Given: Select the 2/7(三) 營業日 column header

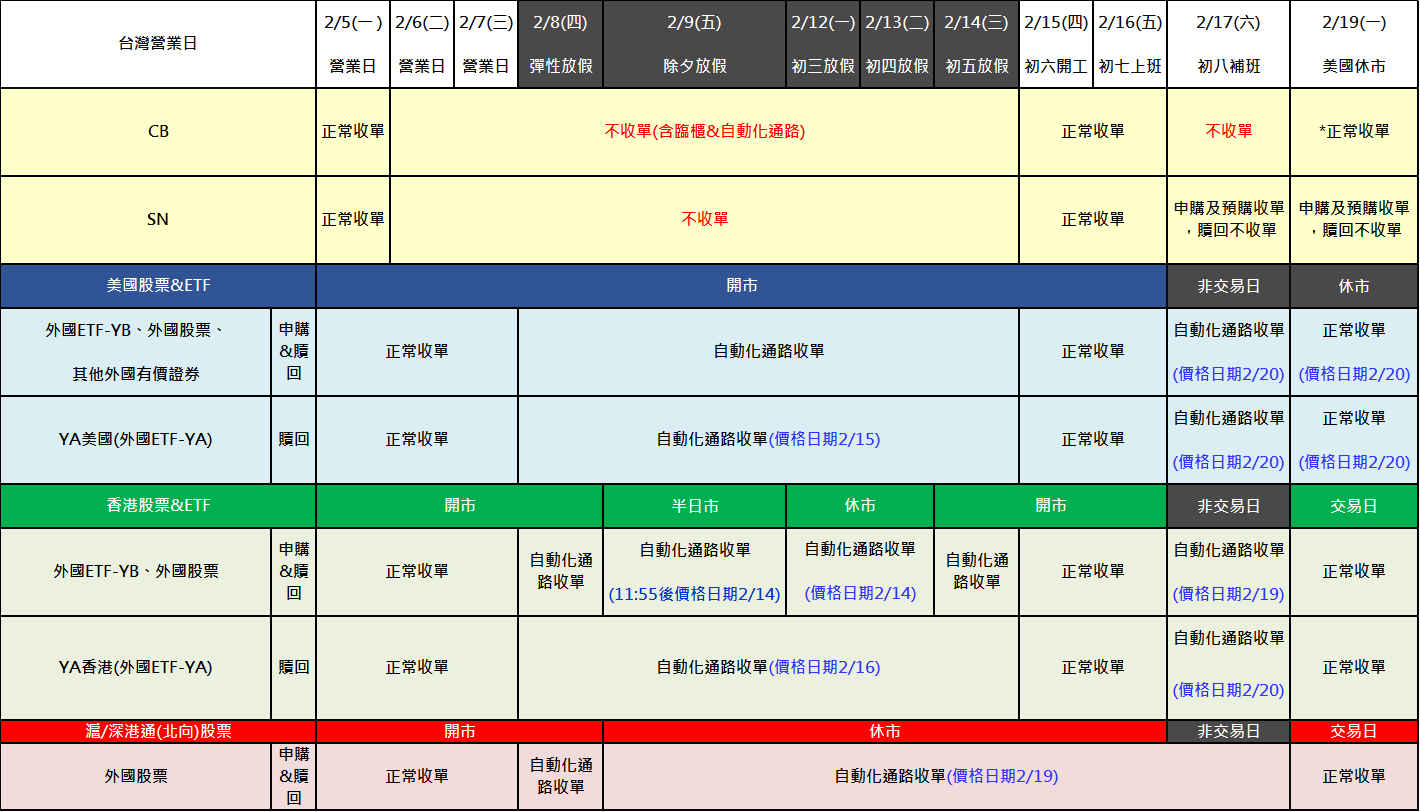Looking at the screenshot, I should point(486,44).
